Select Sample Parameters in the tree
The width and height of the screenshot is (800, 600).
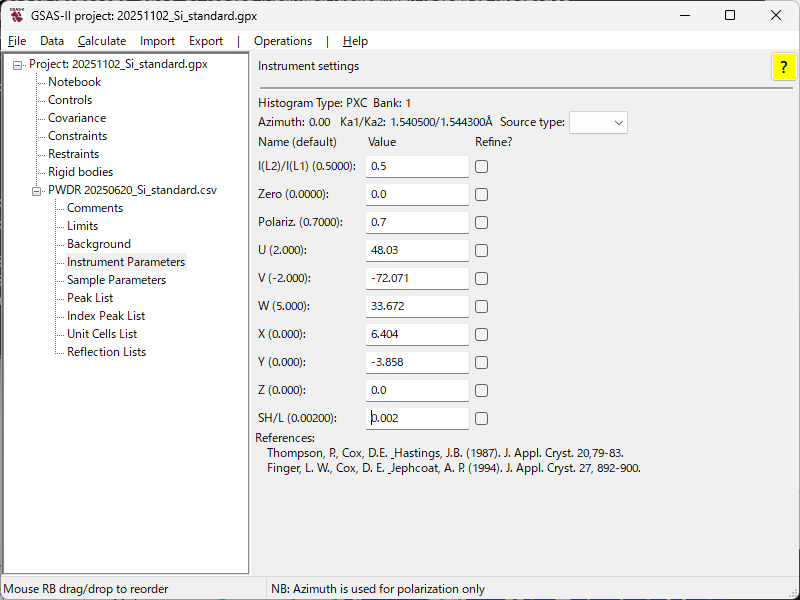click(116, 280)
